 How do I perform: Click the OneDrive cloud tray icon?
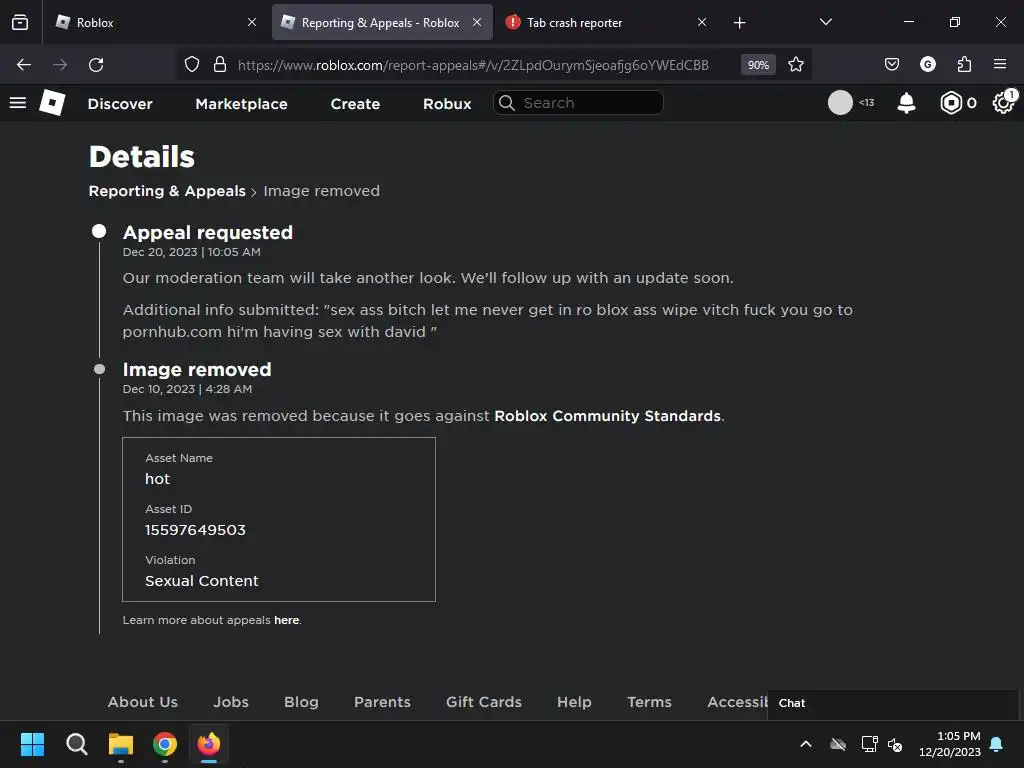pyautogui.click(x=838, y=744)
